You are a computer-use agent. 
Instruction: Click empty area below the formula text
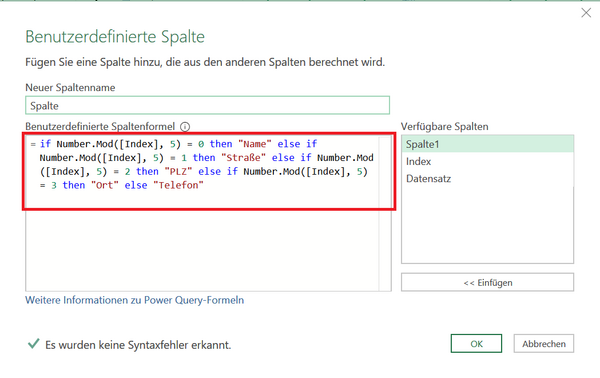coord(202,249)
